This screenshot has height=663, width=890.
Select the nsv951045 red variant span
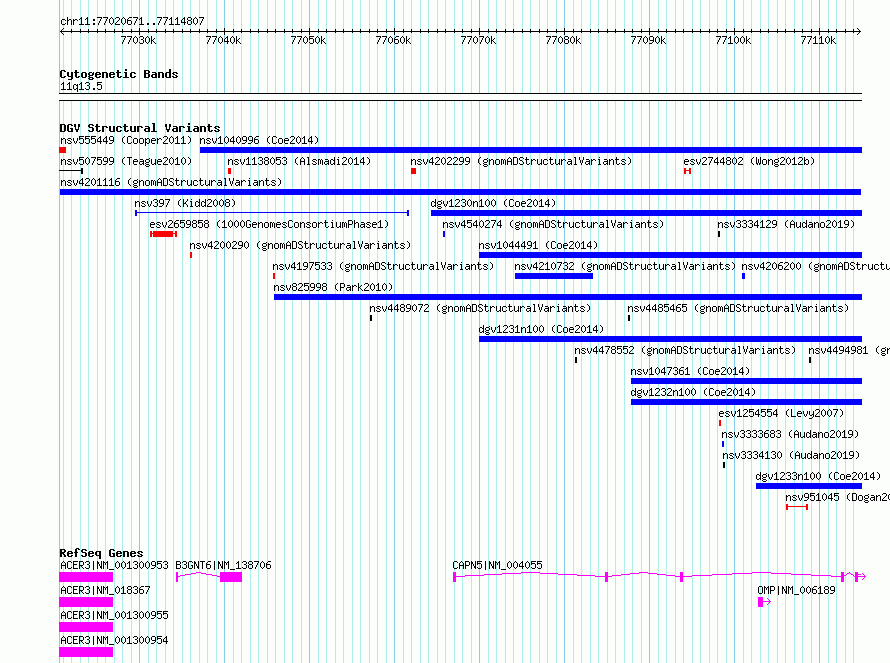pos(797,507)
